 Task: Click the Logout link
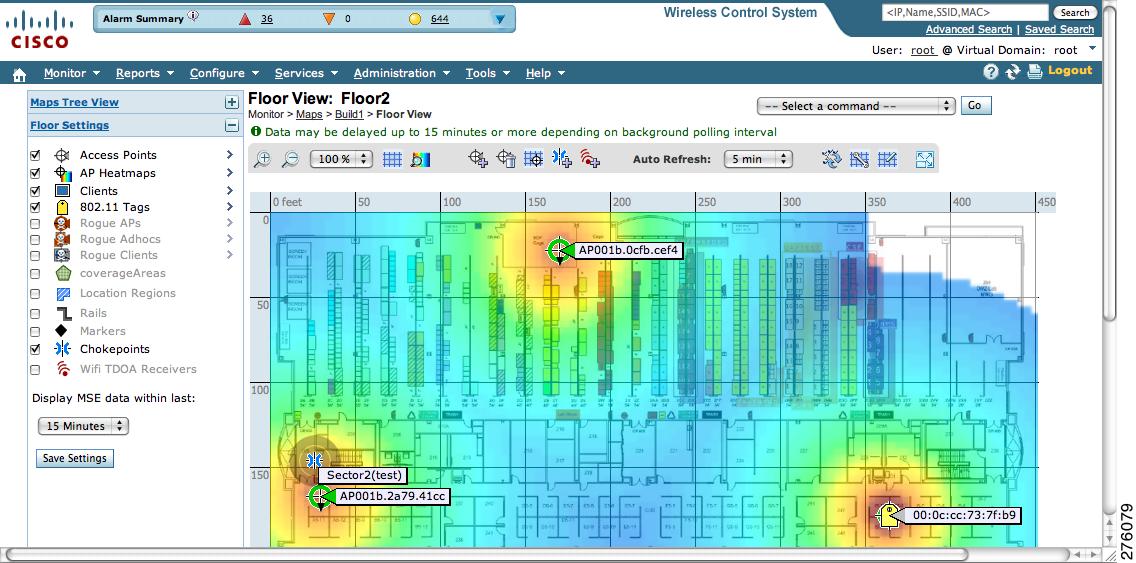pos(1070,70)
